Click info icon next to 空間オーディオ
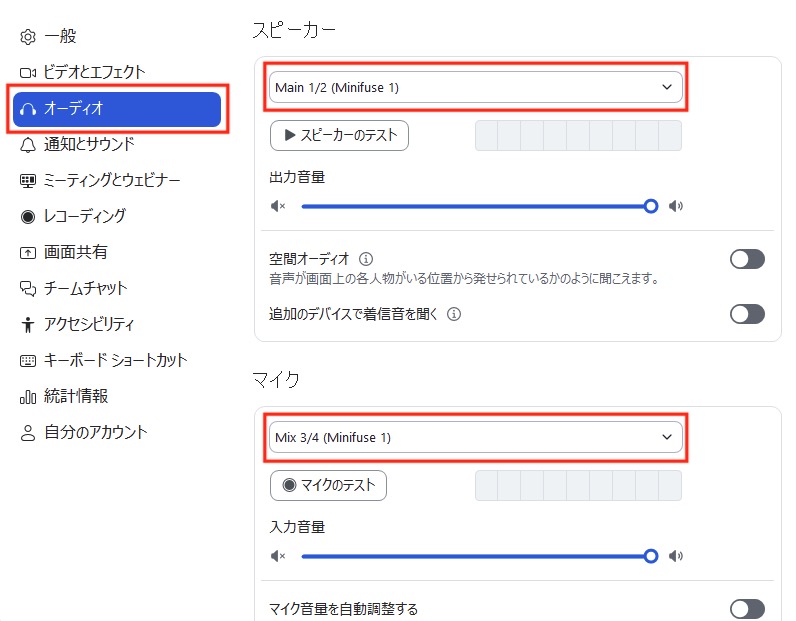The image size is (796, 621). pyautogui.click(x=366, y=259)
